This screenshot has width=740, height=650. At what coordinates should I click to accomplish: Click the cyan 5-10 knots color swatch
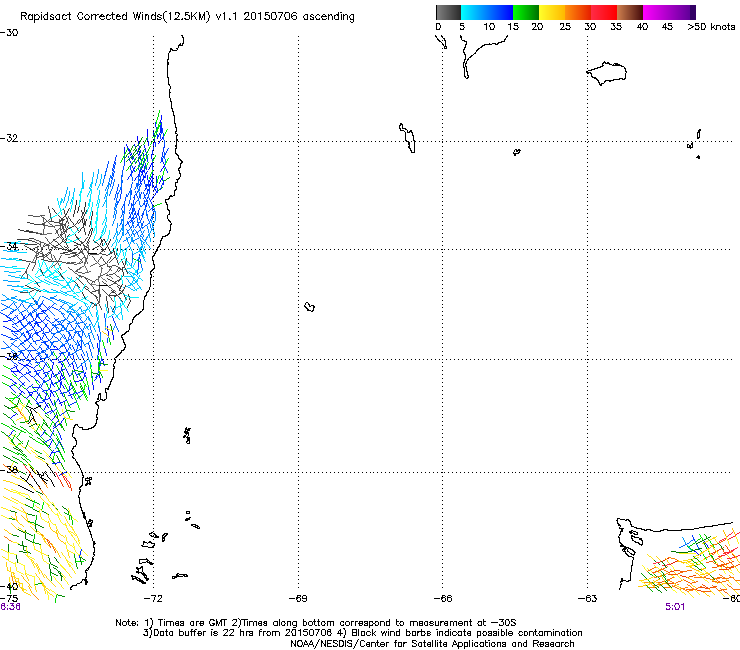coord(474,12)
